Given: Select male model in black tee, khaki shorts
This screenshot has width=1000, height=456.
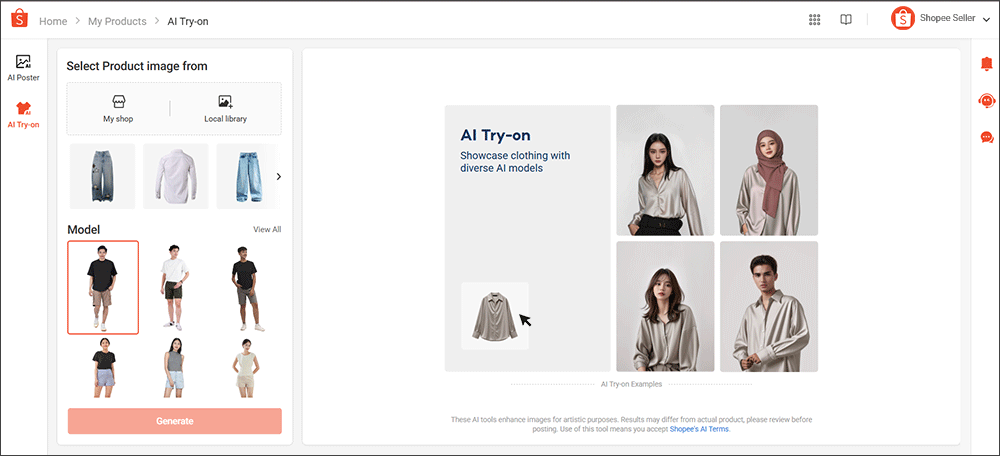Looking at the screenshot, I should [x=103, y=288].
